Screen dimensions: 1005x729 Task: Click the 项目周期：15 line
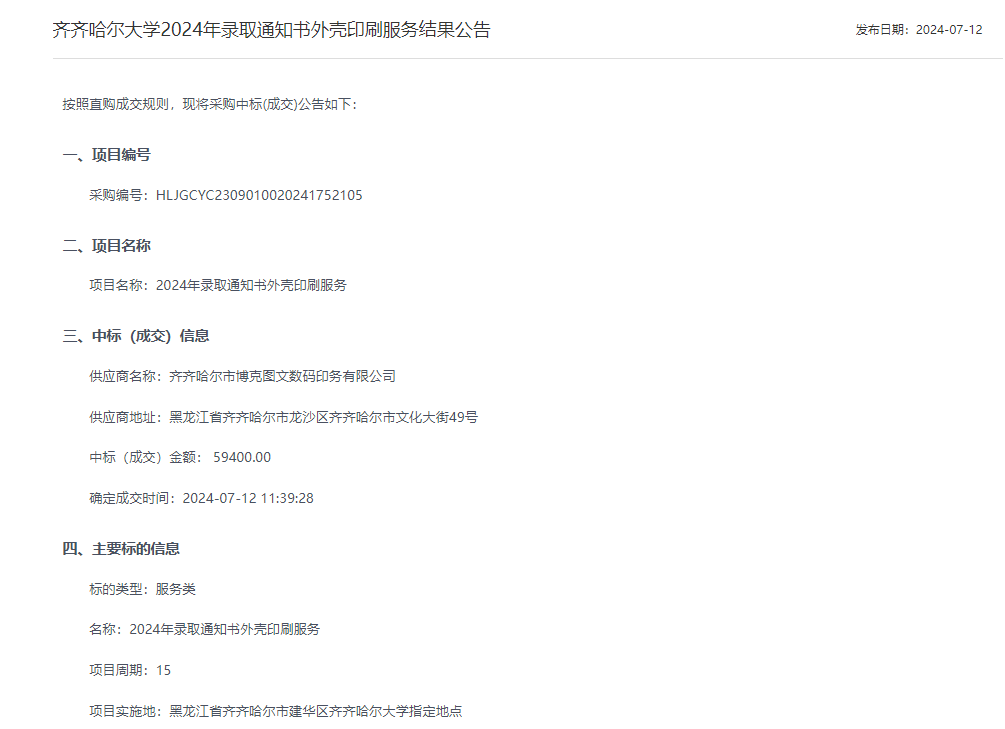(x=131, y=670)
